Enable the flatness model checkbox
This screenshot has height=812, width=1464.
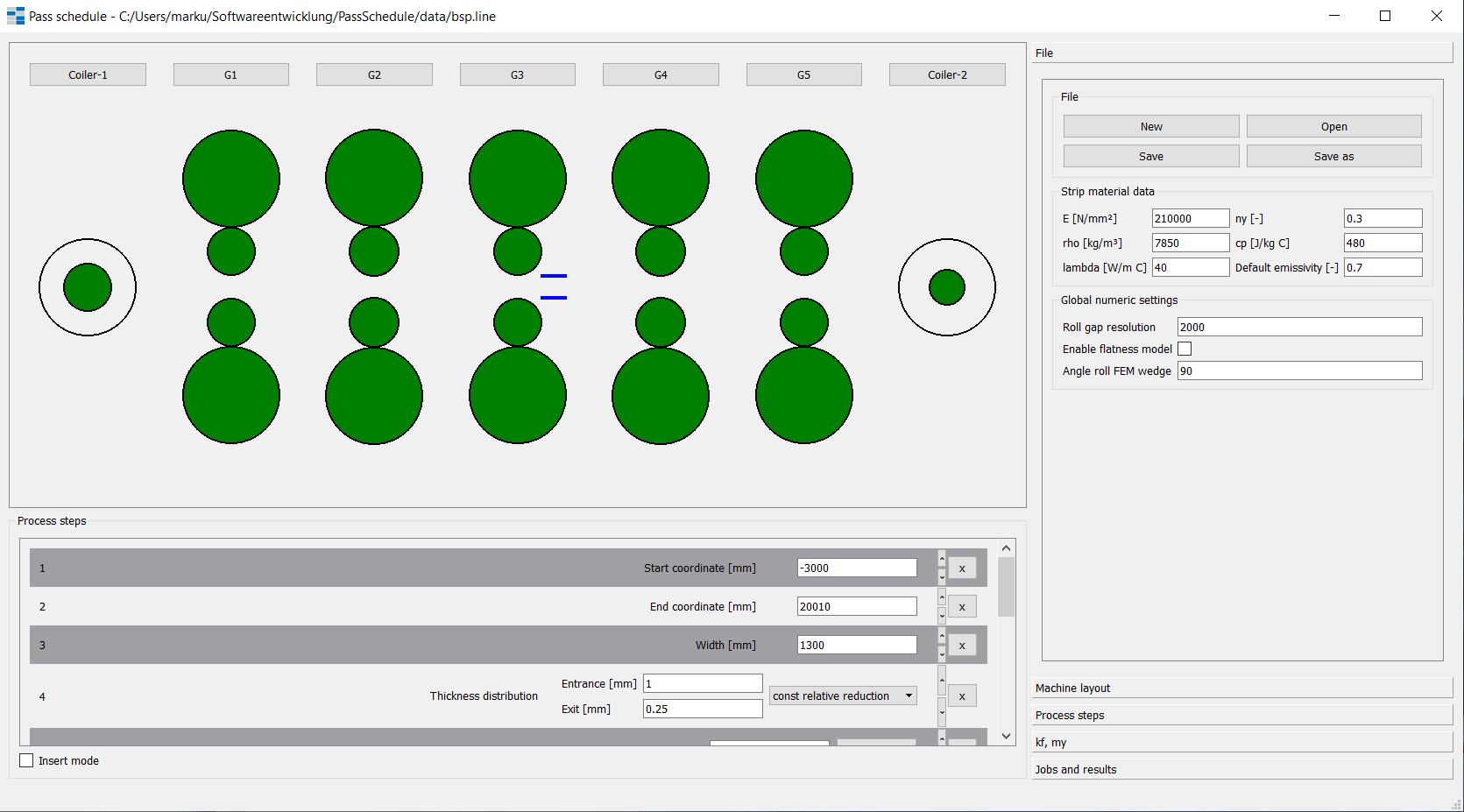[x=1185, y=349]
